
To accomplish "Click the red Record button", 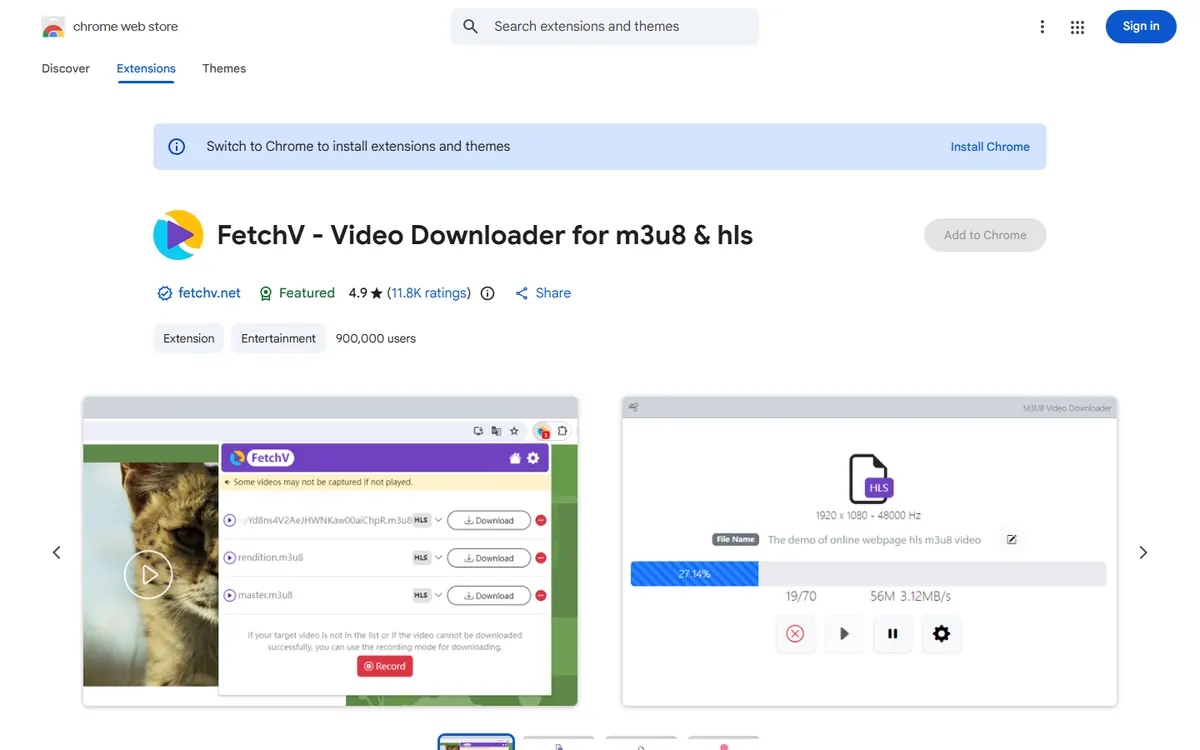I will tap(385, 666).
